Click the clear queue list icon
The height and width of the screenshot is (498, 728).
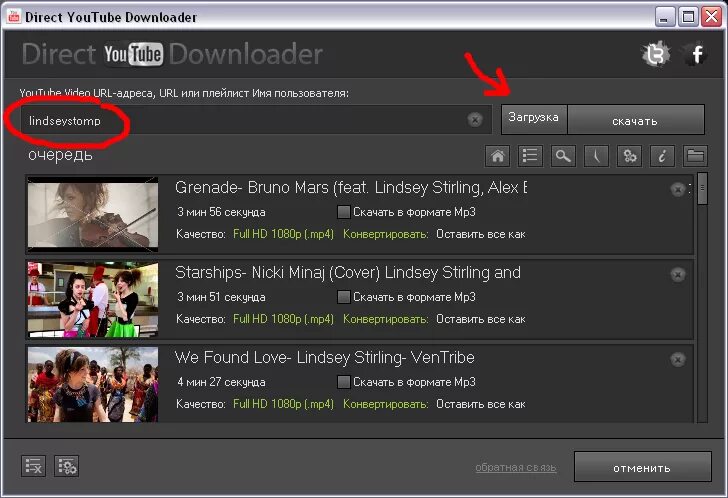(33, 466)
